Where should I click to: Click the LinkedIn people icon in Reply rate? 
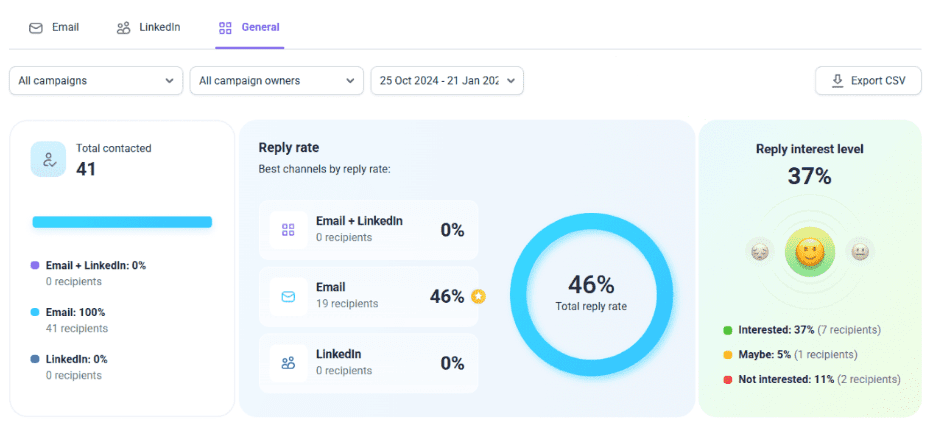(x=288, y=363)
